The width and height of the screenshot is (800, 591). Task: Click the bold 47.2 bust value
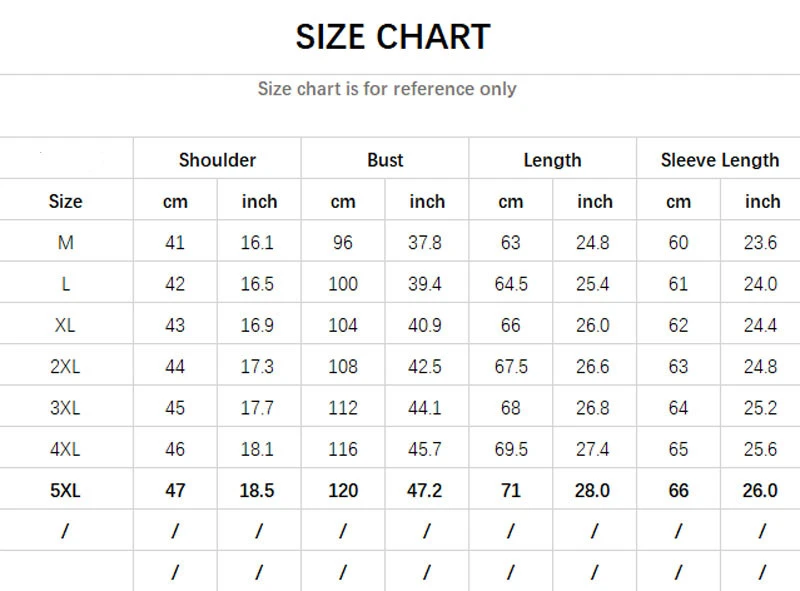[x=426, y=490]
